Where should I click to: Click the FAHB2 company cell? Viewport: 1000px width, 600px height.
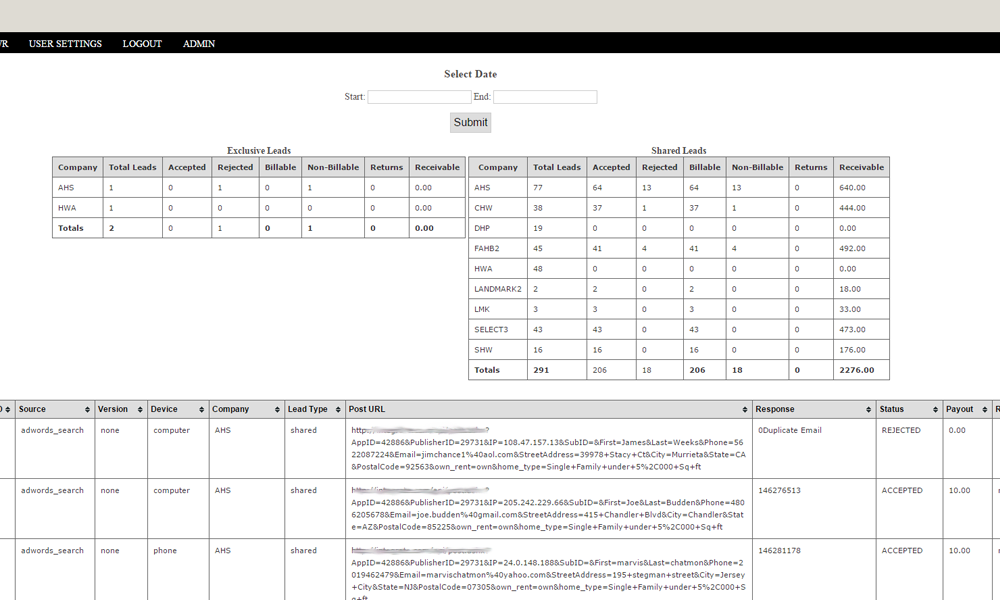pyautogui.click(x=498, y=249)
